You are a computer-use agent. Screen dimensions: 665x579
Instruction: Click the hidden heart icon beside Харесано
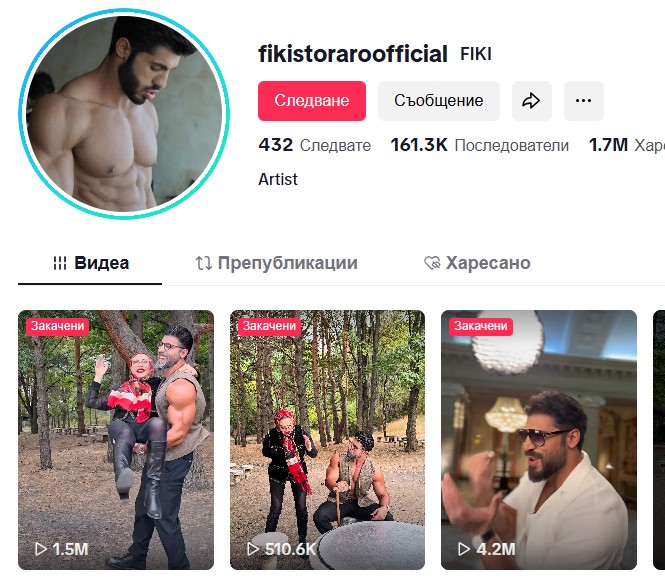(432, 263)
